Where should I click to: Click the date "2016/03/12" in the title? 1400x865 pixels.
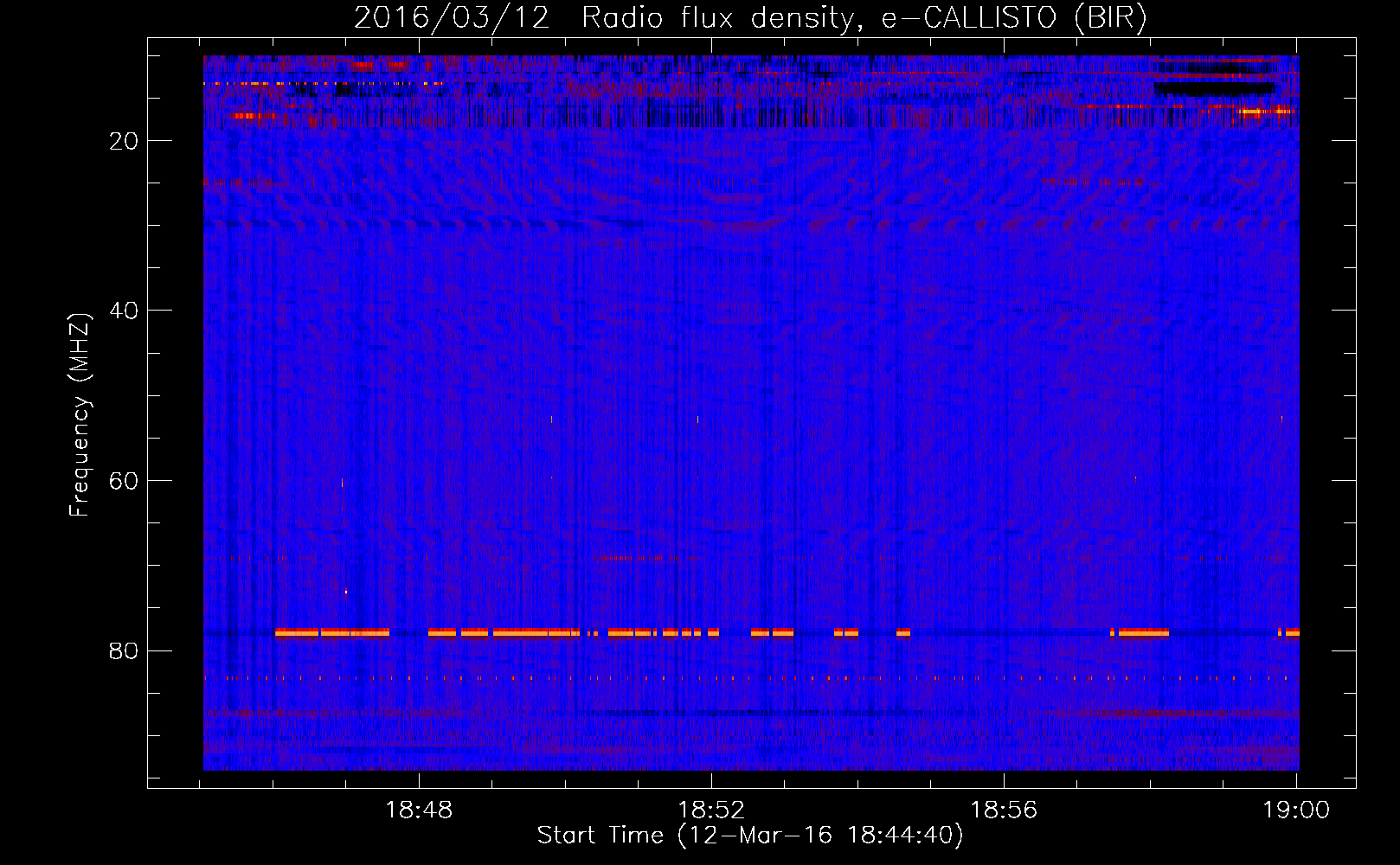coord(452,18)
